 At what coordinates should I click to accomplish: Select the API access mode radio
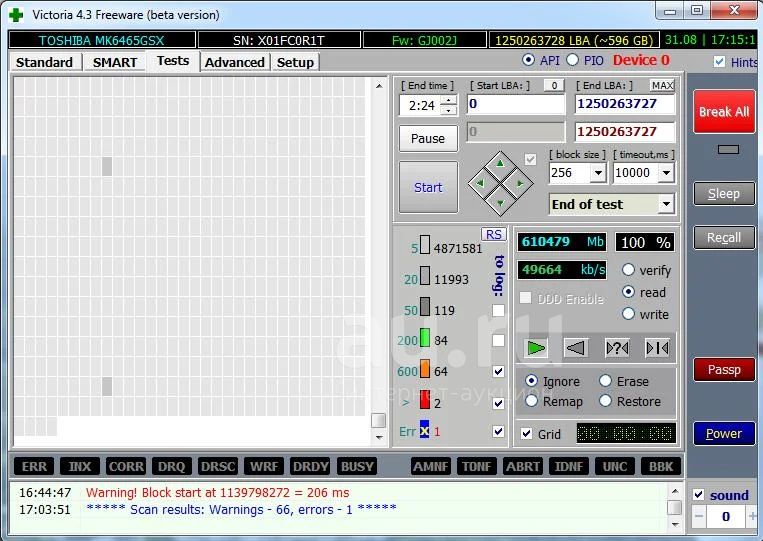pyautogui.click(x=528, y=60)
